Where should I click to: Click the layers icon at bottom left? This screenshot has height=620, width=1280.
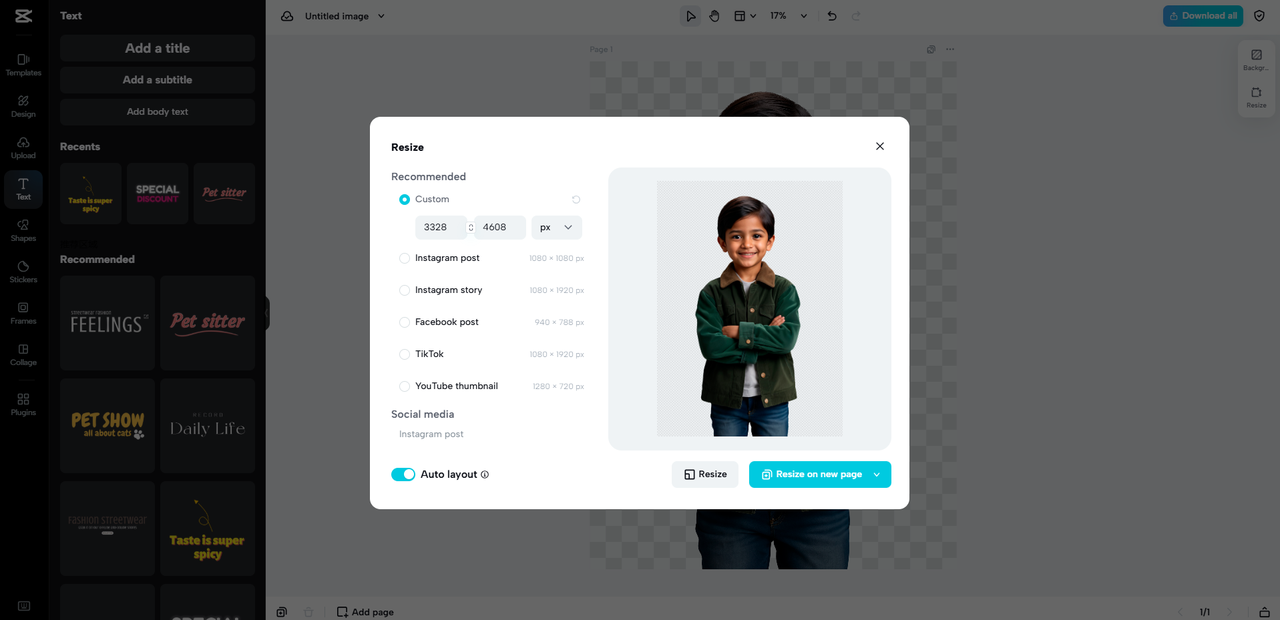pos(282,612)
